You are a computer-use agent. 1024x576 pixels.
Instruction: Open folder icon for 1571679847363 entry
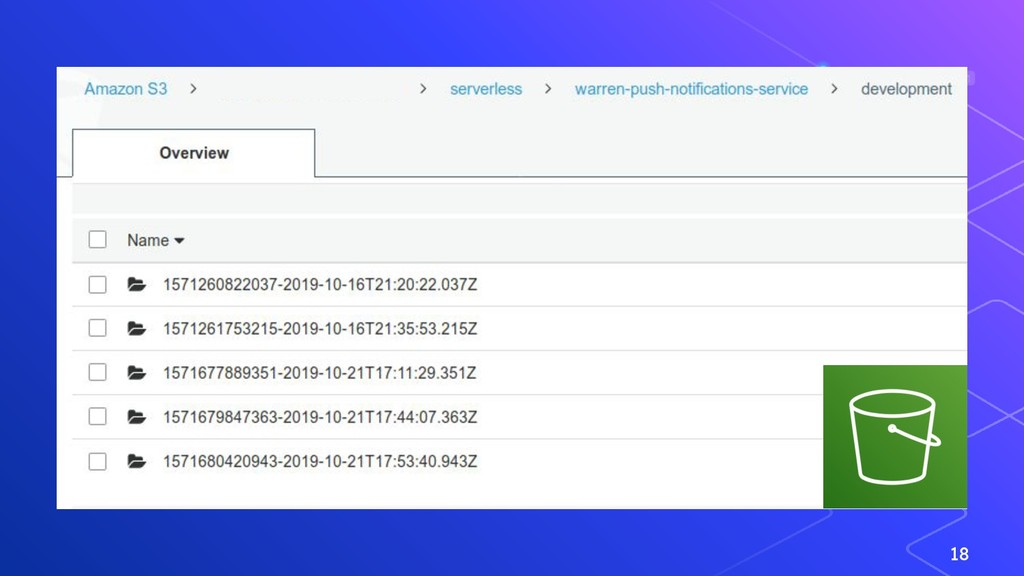[136, 417]
